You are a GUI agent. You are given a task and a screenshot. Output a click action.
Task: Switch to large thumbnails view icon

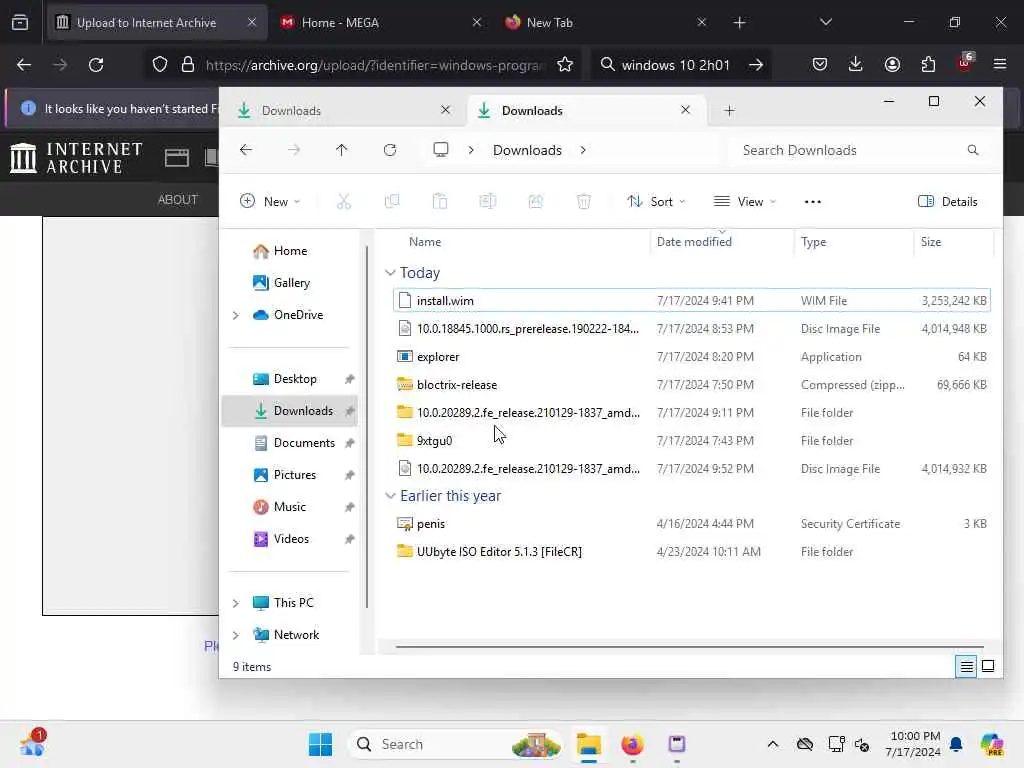pyautogui.click(x=988, y=666)
